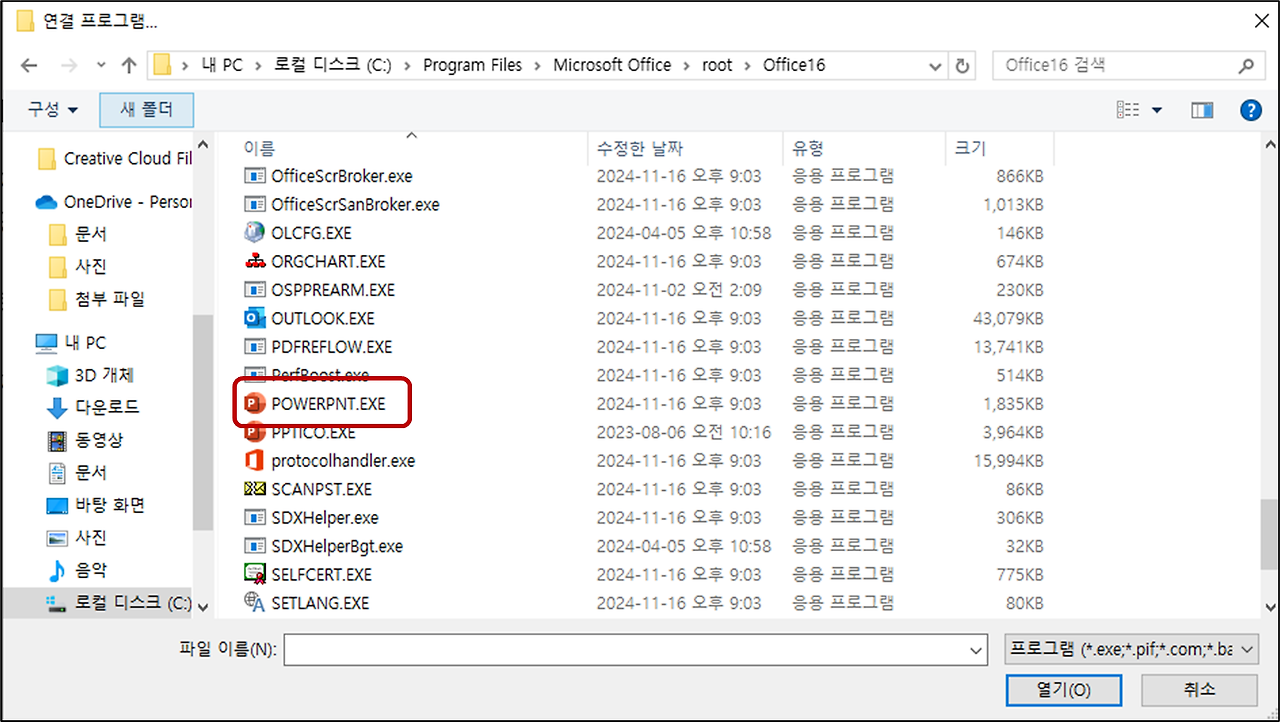This screenshot has width=1280, height=722.
Task: Click the 2023-08-06 오전 10:16 date
Action: click(684, 432)
